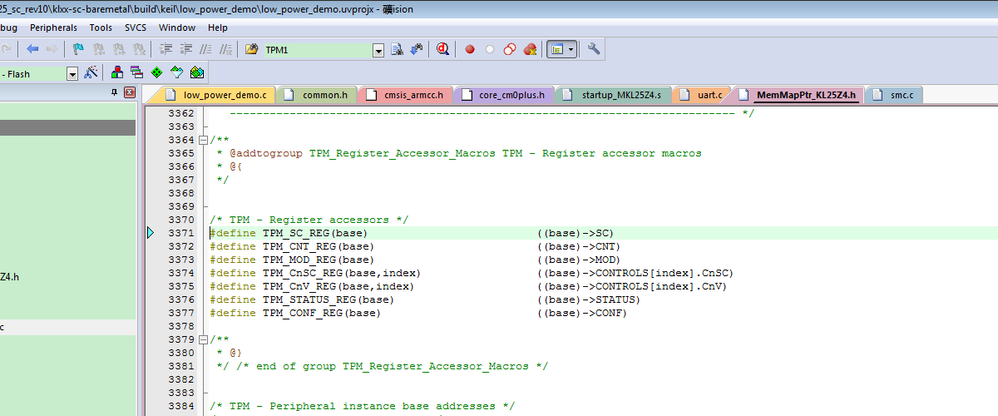Unindent the selected lines with the outdent icon

(x=186, y=49)
